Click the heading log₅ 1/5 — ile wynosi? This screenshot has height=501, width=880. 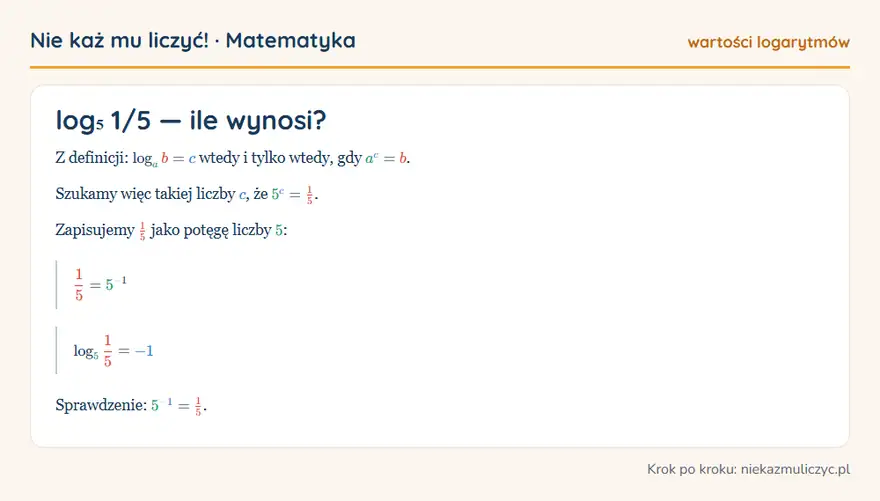[191, 120]
